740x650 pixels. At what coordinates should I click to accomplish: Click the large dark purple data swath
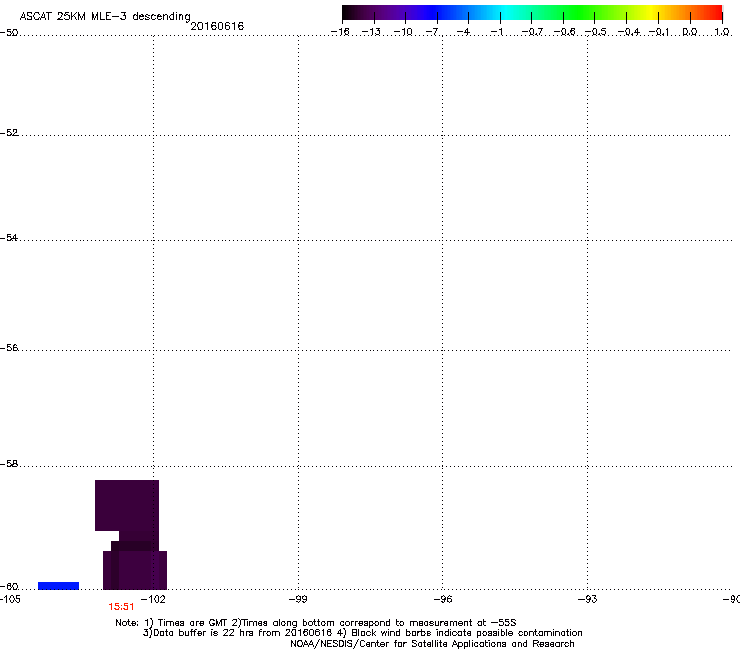point(132,534)
